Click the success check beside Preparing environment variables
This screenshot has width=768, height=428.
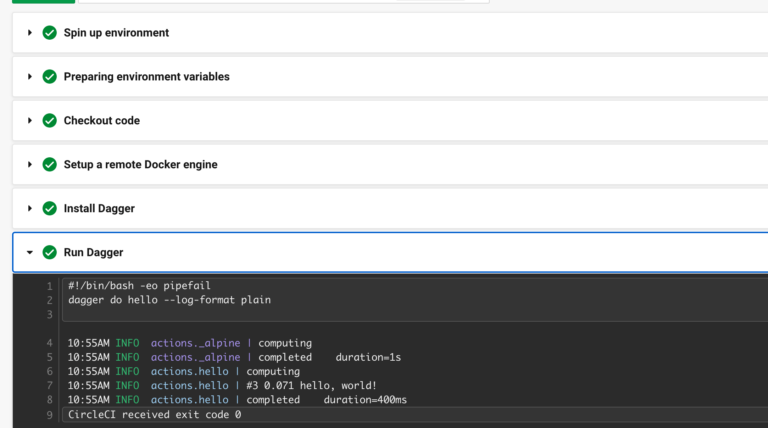click(49, 77)
